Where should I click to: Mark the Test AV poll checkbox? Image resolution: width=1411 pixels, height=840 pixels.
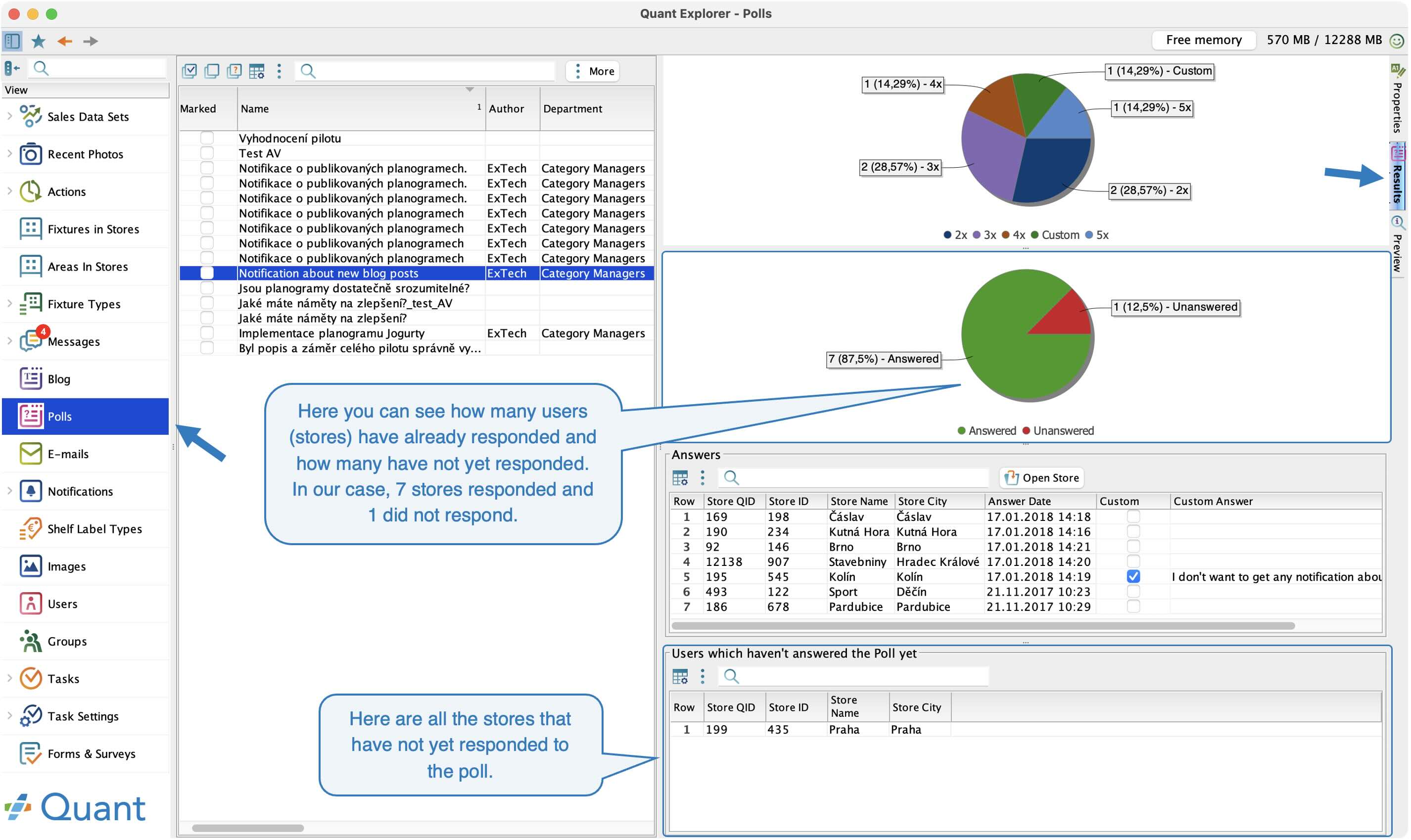[x=207, y=153]
